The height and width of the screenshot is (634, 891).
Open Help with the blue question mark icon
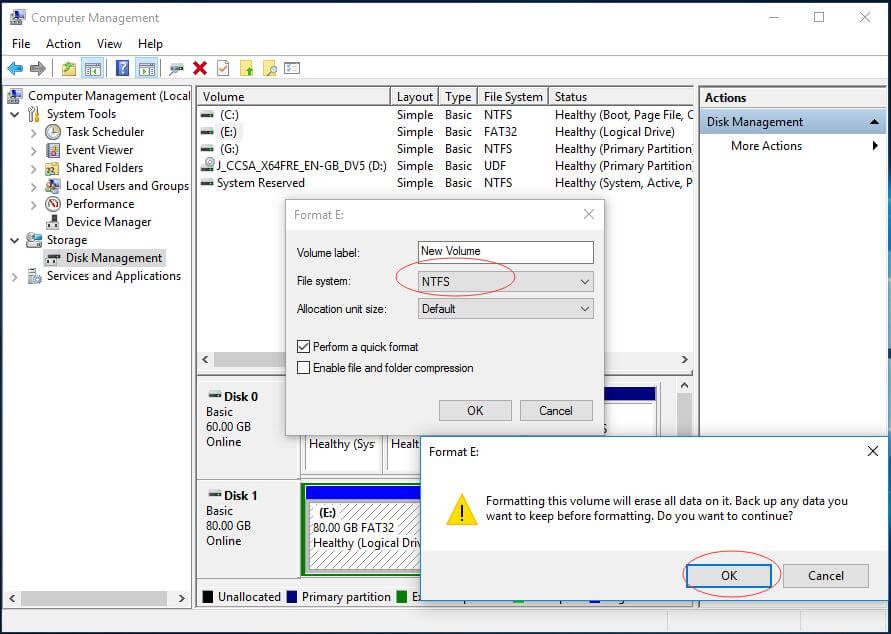[122, 69]
